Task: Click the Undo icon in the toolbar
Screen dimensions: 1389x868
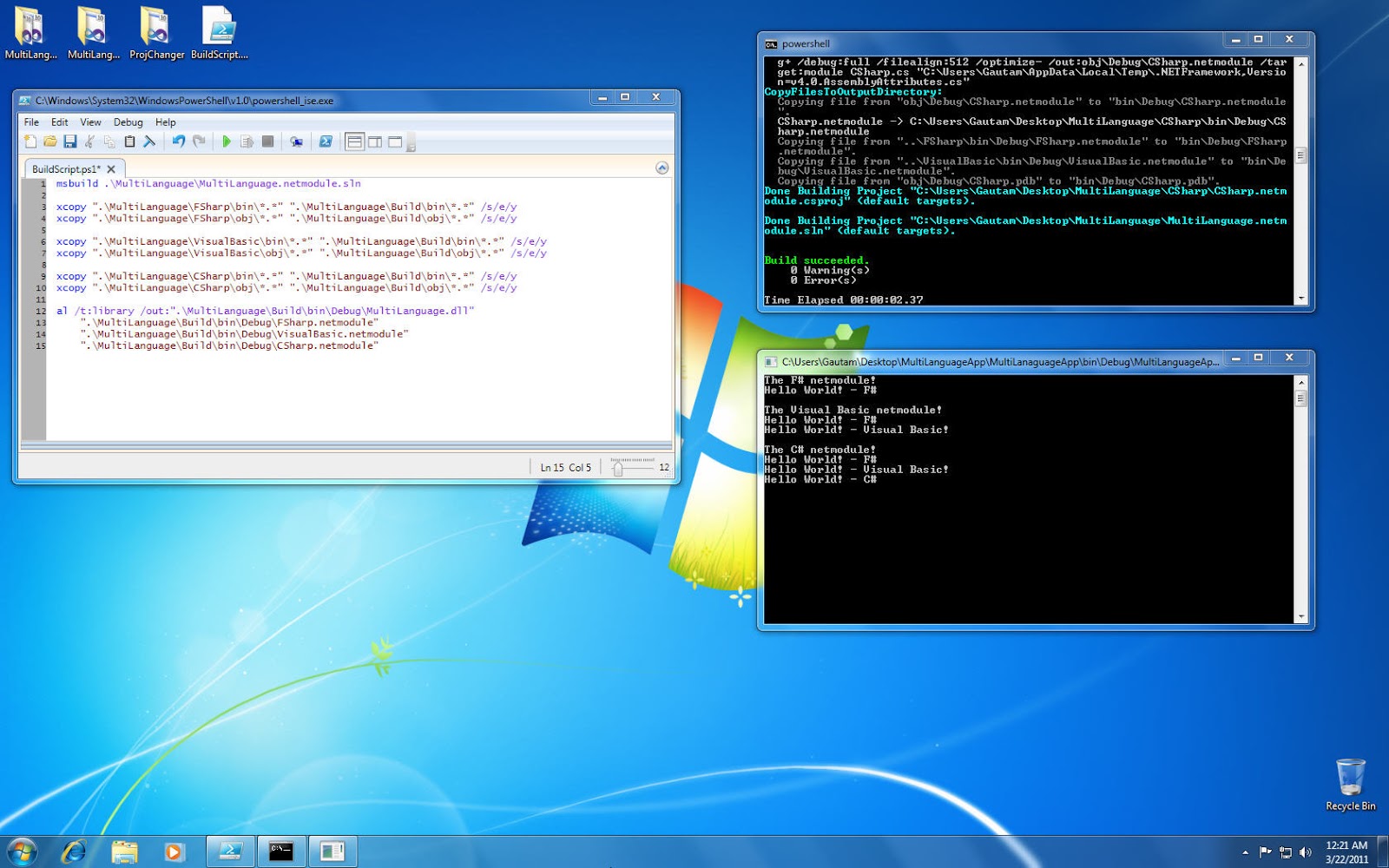Action: pyautogui.click(x=179, y=141)
